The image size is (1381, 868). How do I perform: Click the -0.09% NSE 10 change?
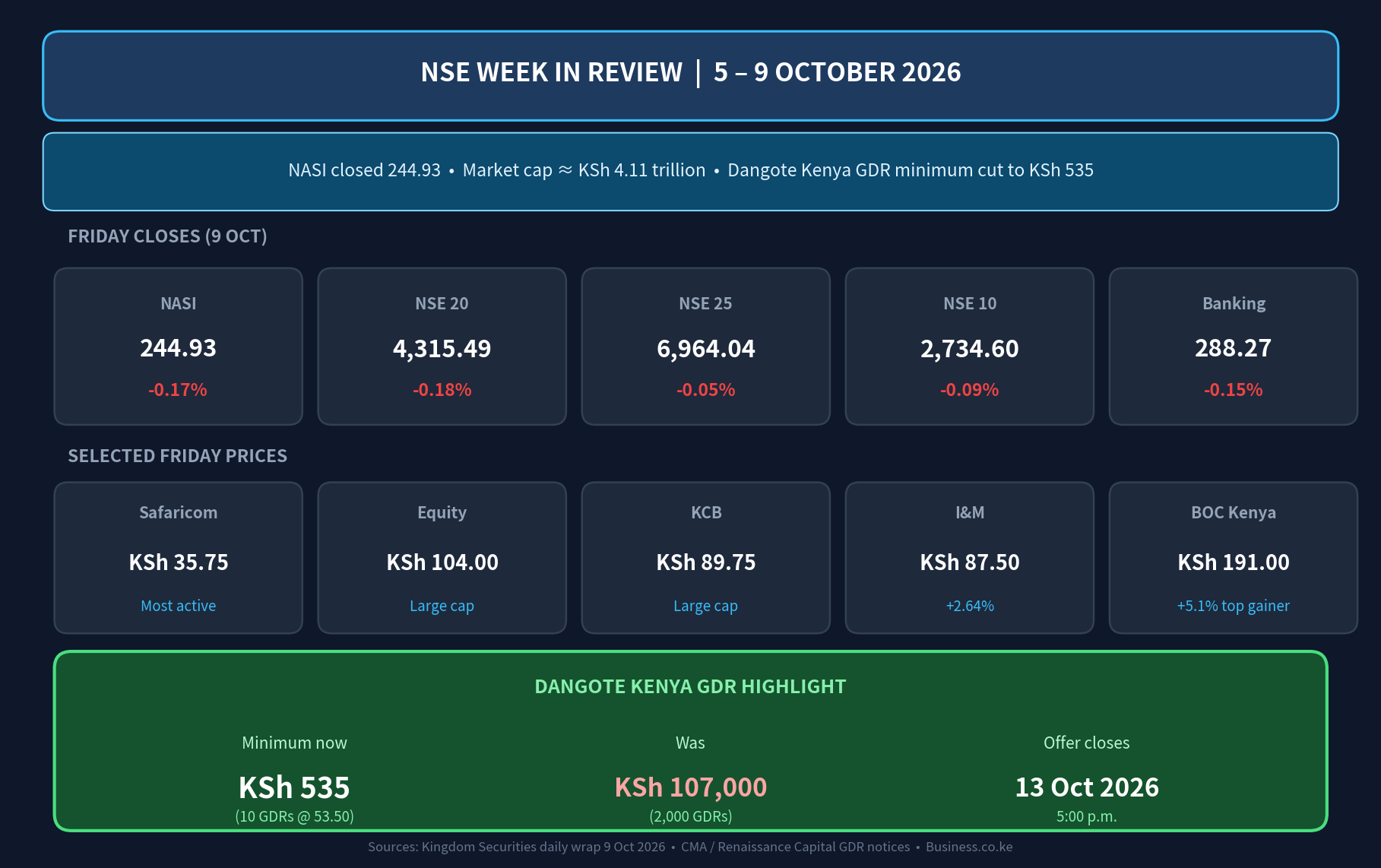click(969, 390)
